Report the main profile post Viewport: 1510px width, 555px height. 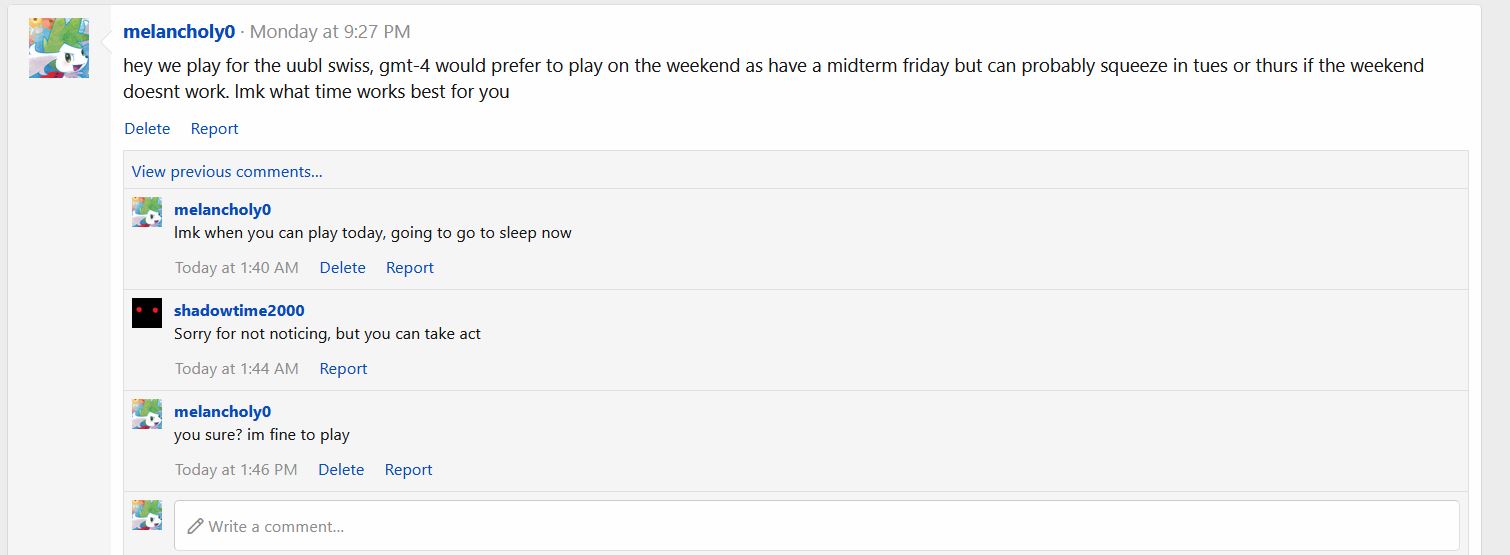214,129
